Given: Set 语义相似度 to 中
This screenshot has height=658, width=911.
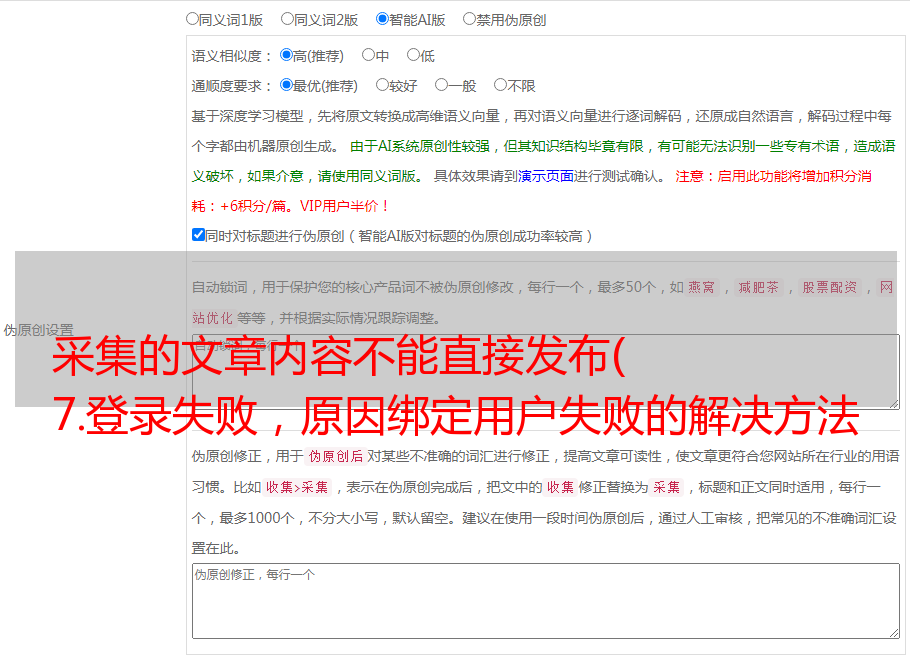Looking at the screenshot, I should click(368, 55).
